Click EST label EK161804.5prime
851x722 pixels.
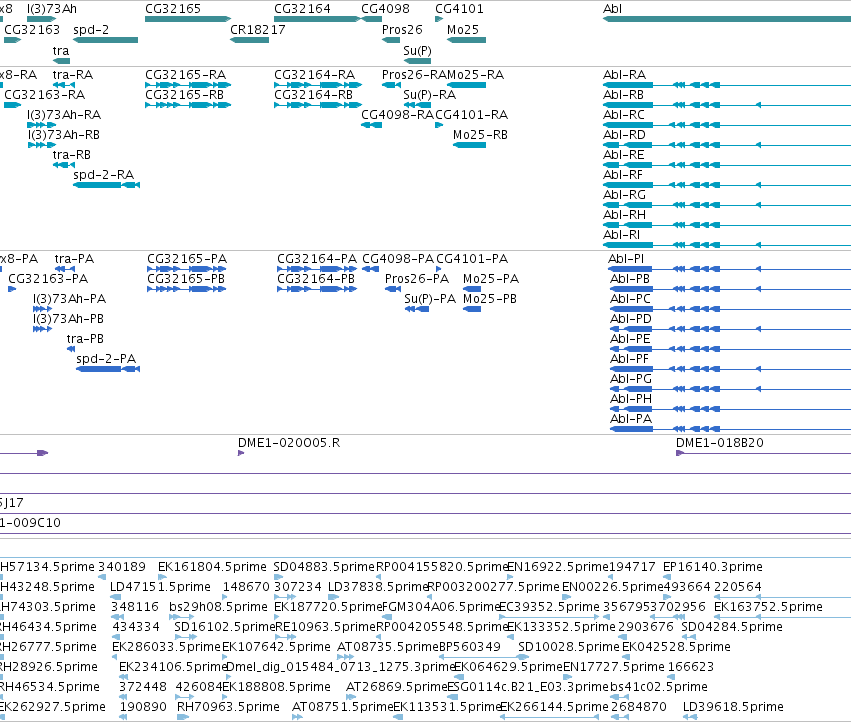pyautogui.click(x=212, y=567)
